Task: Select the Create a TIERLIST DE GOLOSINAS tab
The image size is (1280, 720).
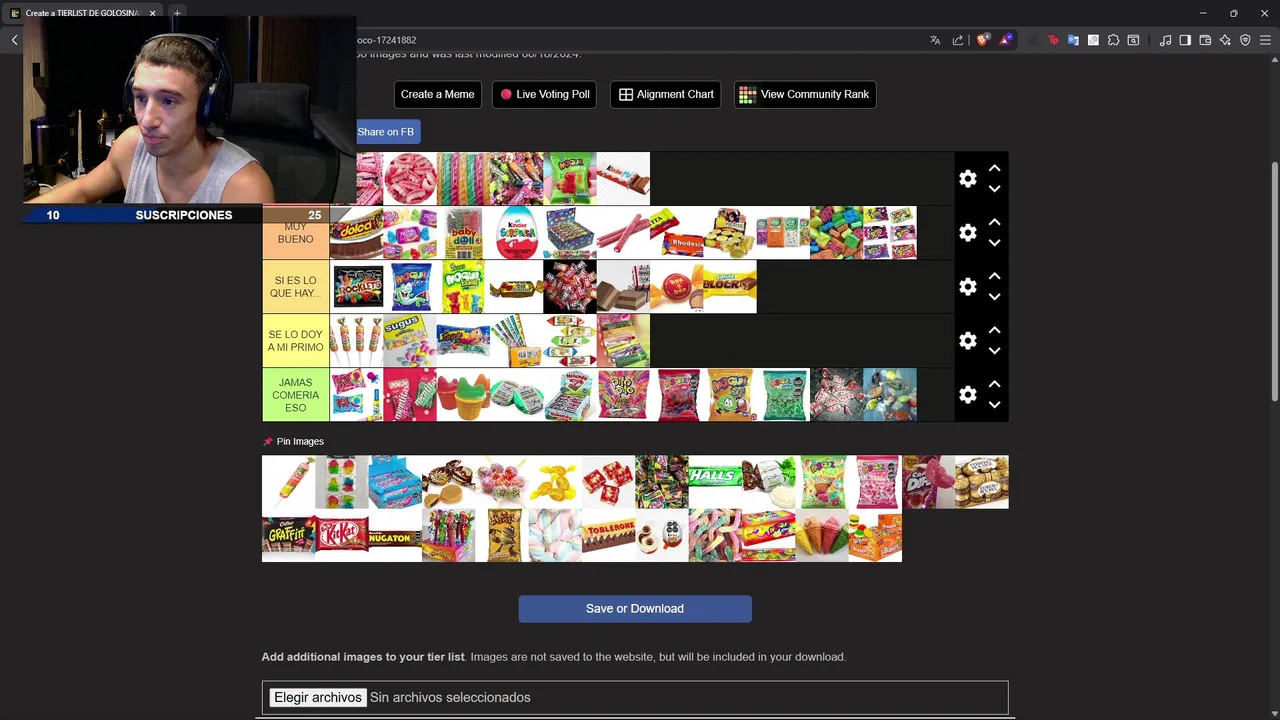Action: click(82, 13)
